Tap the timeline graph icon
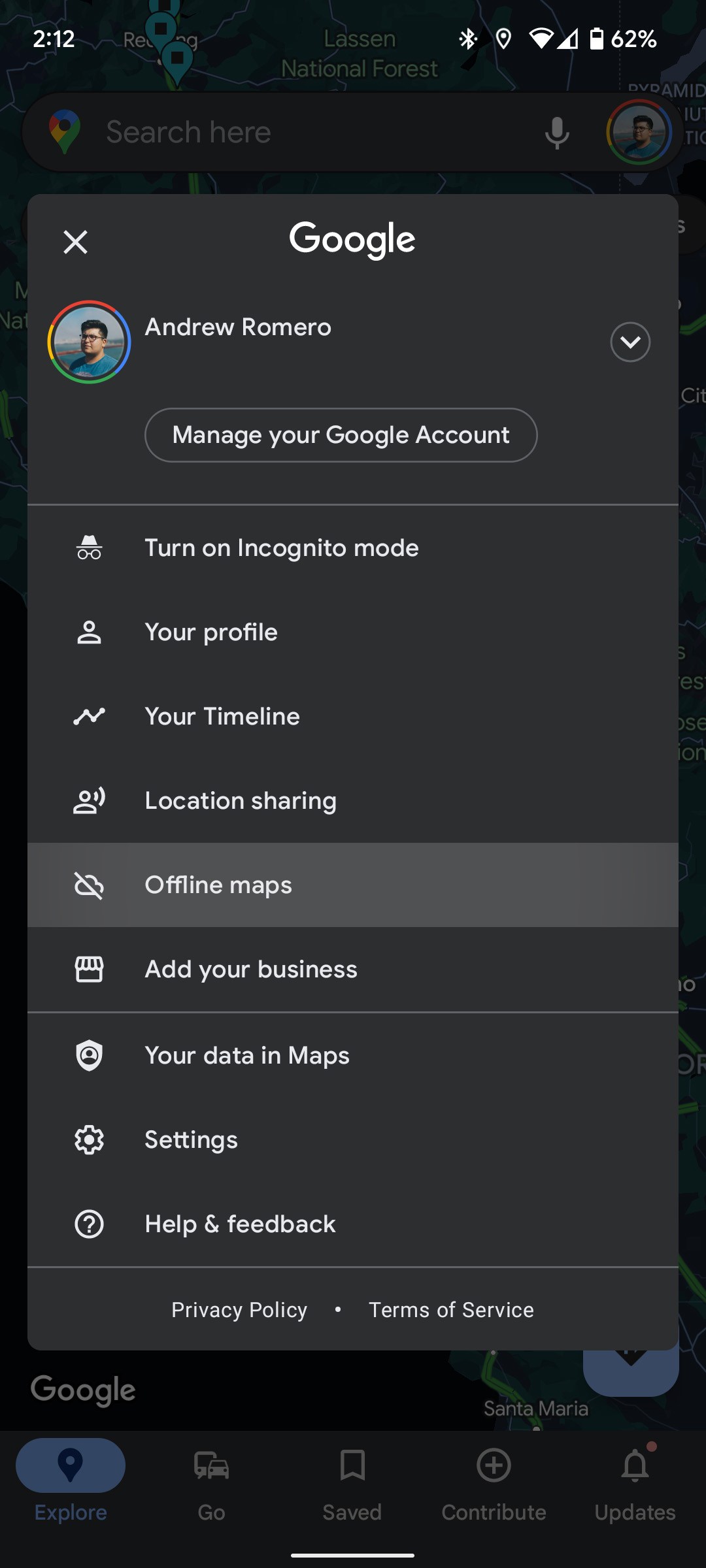The height and width of the screenshot is (1568, 706). tap(89, 717)
